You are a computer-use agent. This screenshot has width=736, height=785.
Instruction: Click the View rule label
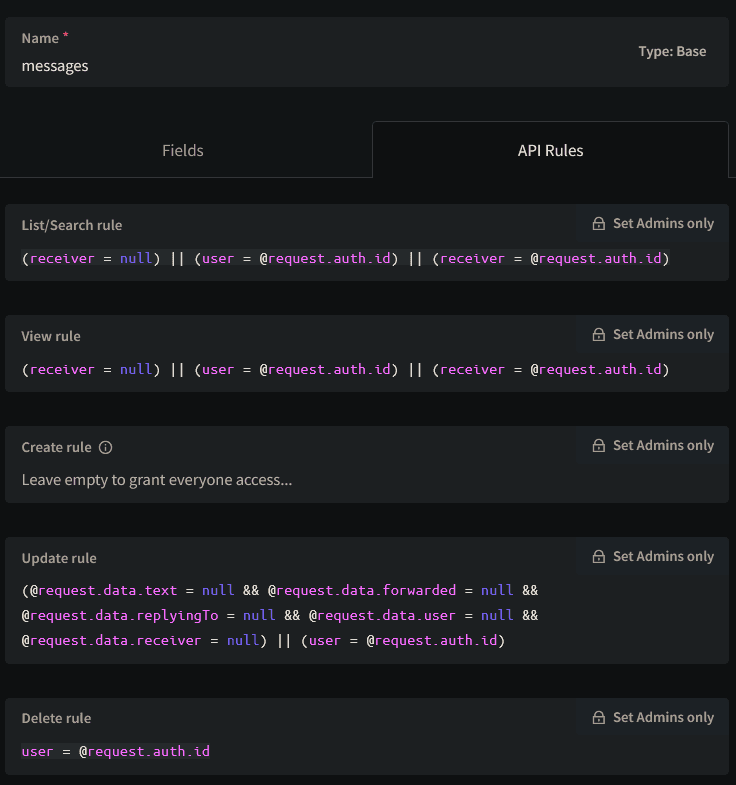[51, 336]
